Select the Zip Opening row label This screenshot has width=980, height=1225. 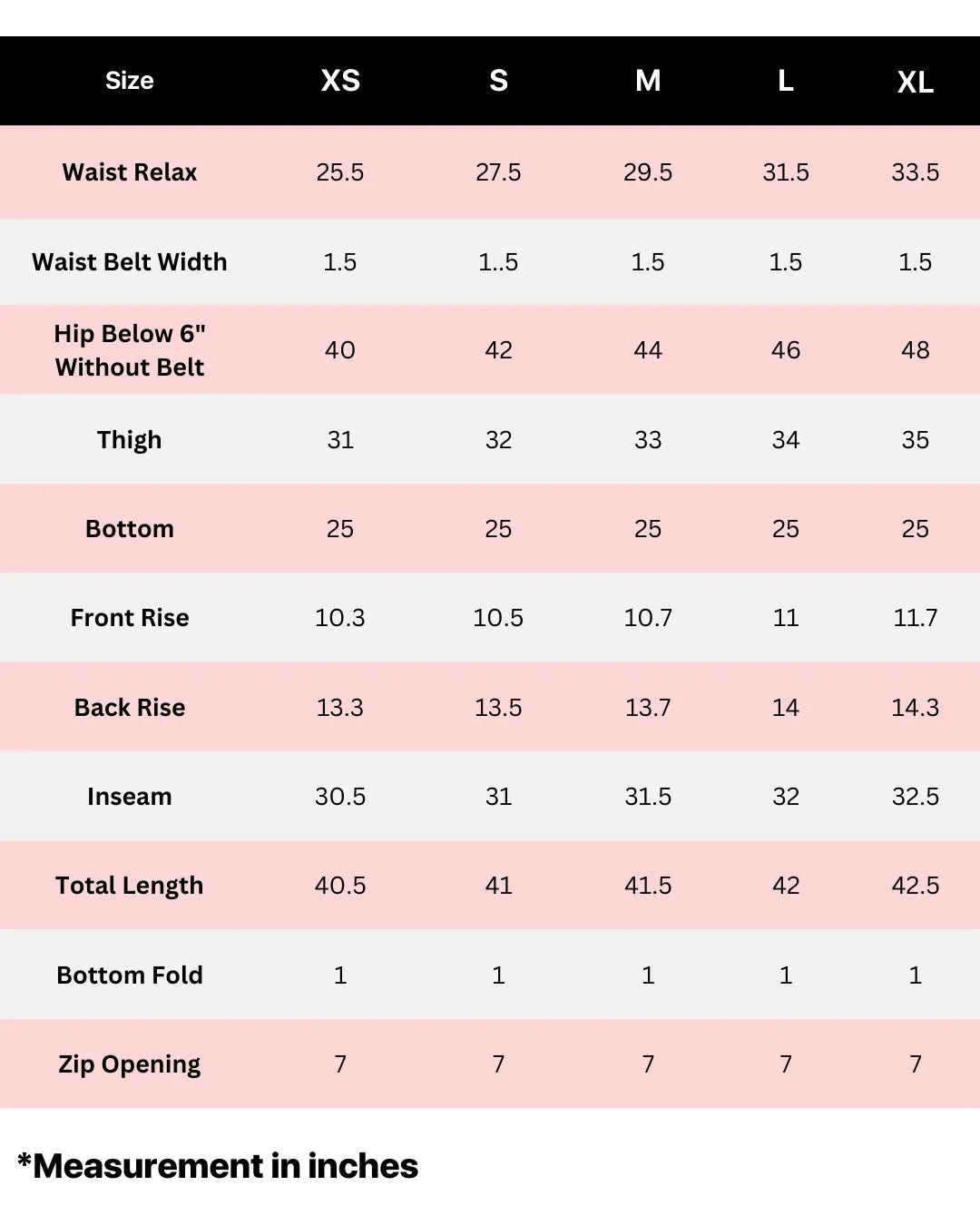coord(130,1064)
